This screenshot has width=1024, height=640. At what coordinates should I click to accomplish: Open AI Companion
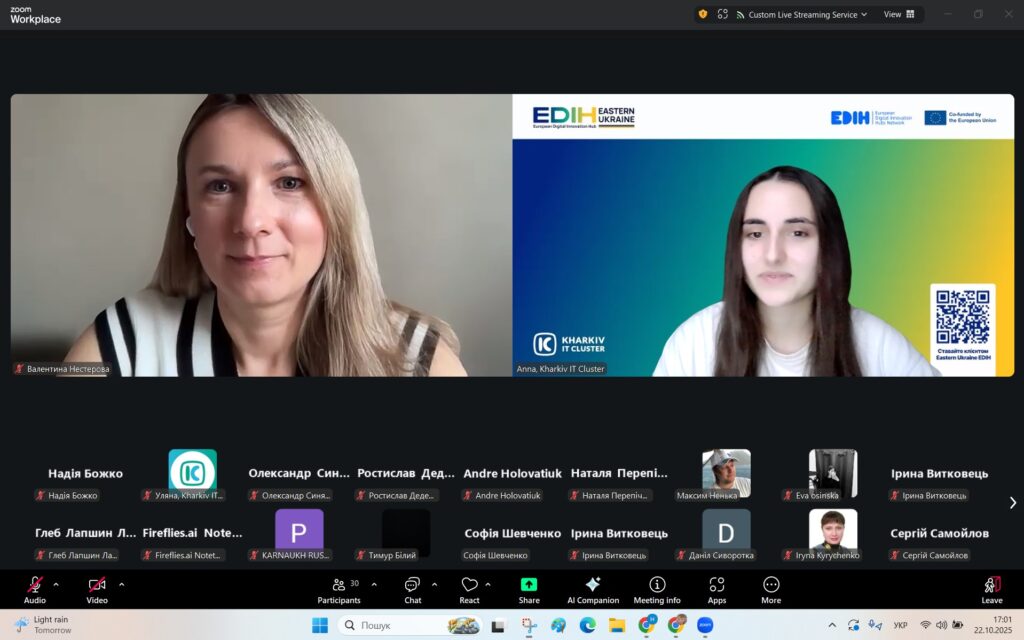click(592, 585)
